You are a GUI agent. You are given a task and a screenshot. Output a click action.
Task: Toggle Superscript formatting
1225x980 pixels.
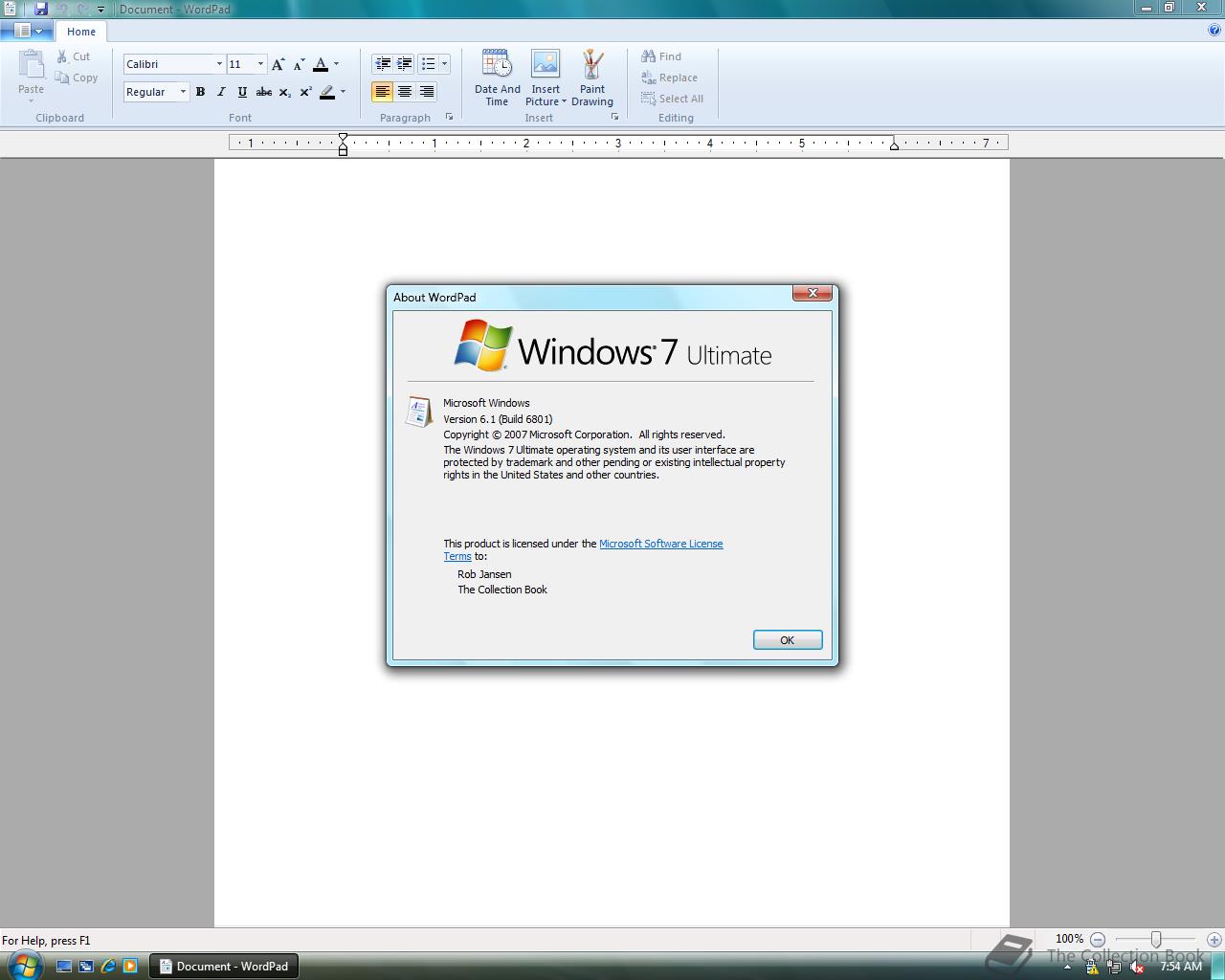[x=305, y=92]
